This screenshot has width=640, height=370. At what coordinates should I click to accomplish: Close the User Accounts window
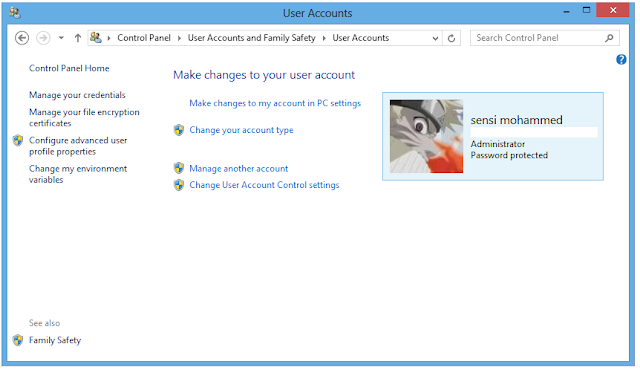[613, 10]
